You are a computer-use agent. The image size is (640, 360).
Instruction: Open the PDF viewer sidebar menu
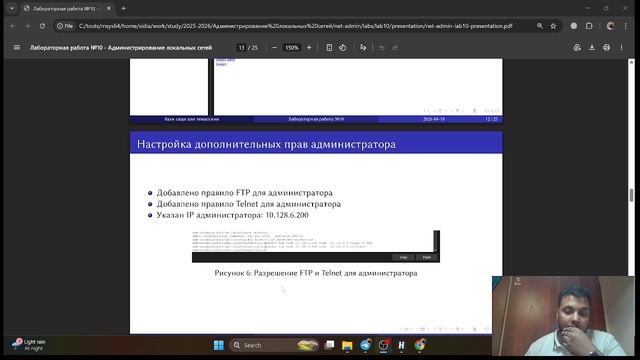pos(17,48)
